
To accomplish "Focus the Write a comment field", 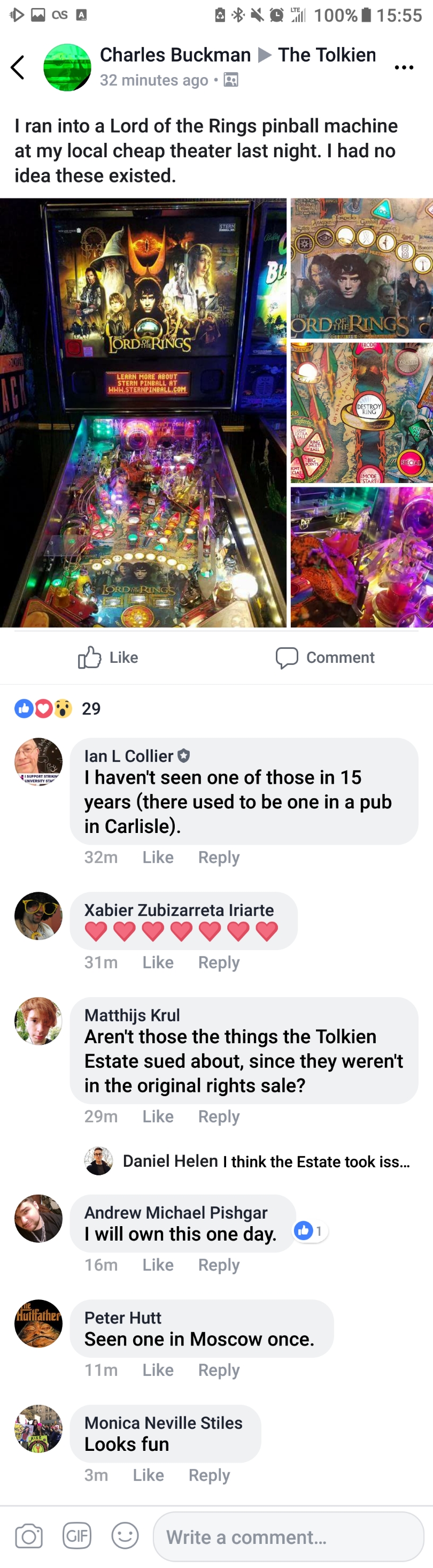I will coord(288,1536).
